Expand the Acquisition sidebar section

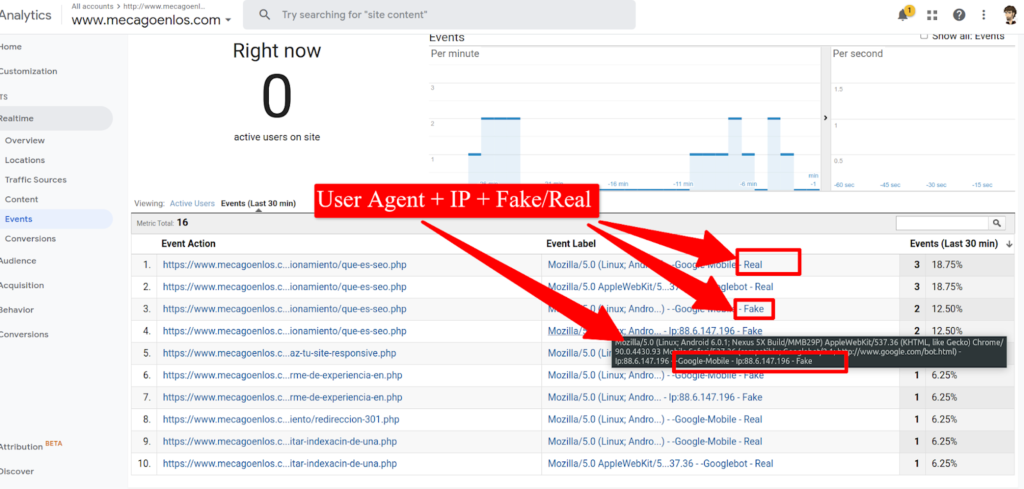click(22, 285)
